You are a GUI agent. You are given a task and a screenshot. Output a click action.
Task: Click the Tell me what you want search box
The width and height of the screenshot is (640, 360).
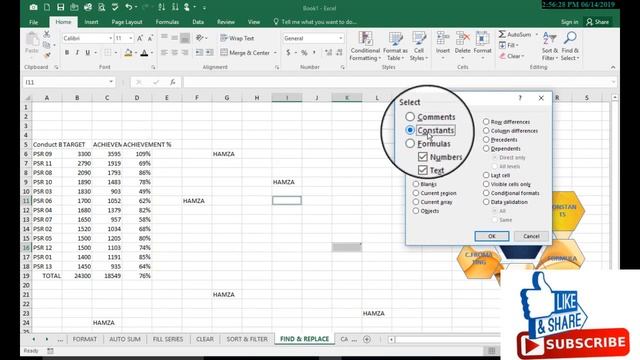point(315,22)
